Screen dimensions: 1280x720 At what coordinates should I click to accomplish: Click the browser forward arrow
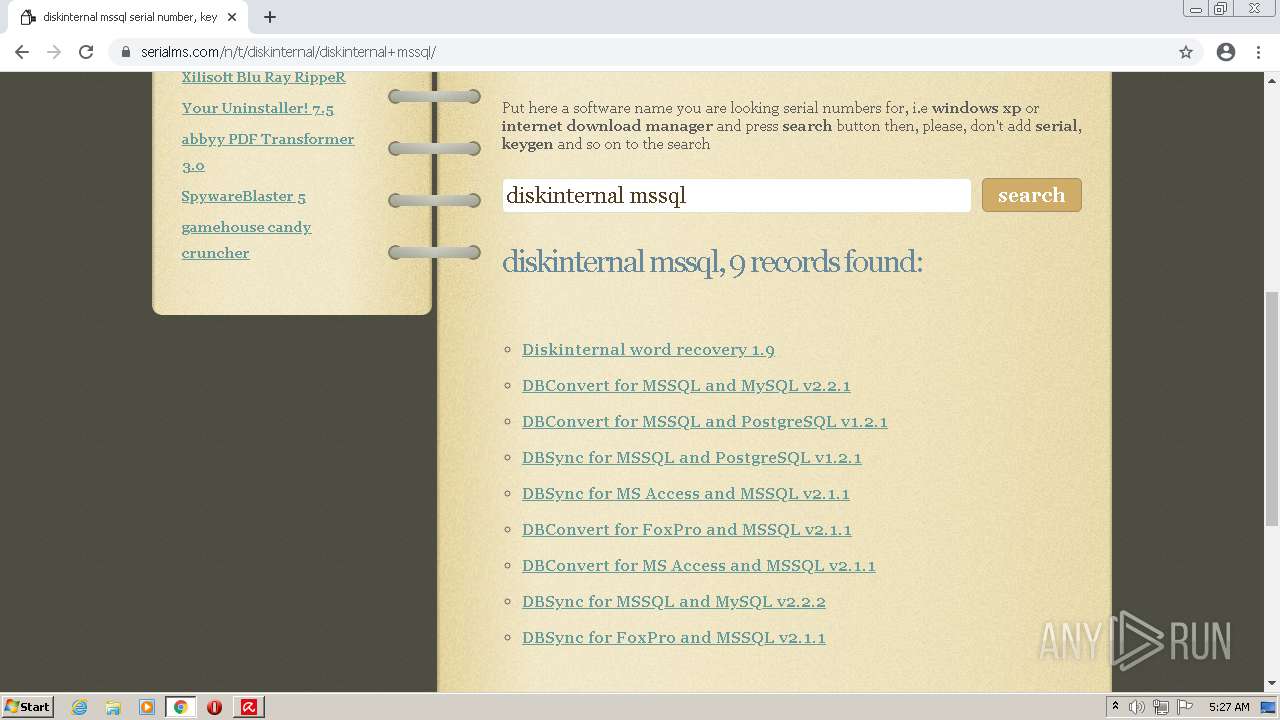coord(54,52)
